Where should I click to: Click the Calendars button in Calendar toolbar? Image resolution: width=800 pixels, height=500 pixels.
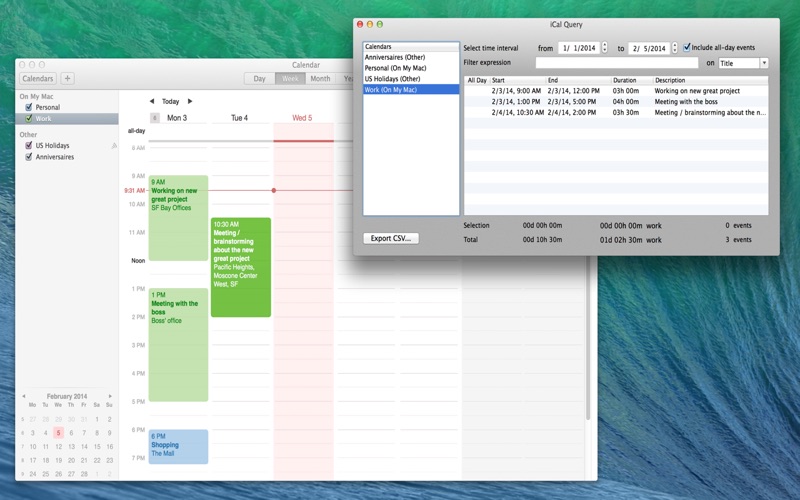click(38, 79)
